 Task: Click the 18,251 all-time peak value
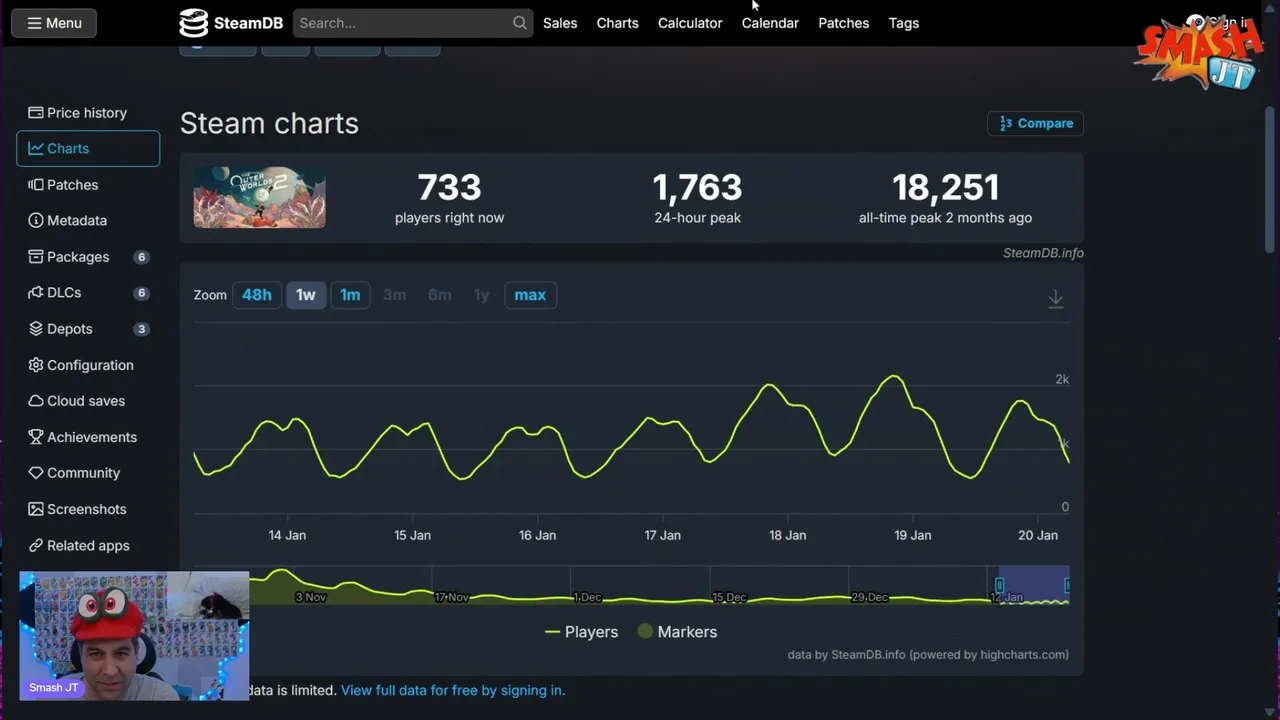[x=945, y=187]
